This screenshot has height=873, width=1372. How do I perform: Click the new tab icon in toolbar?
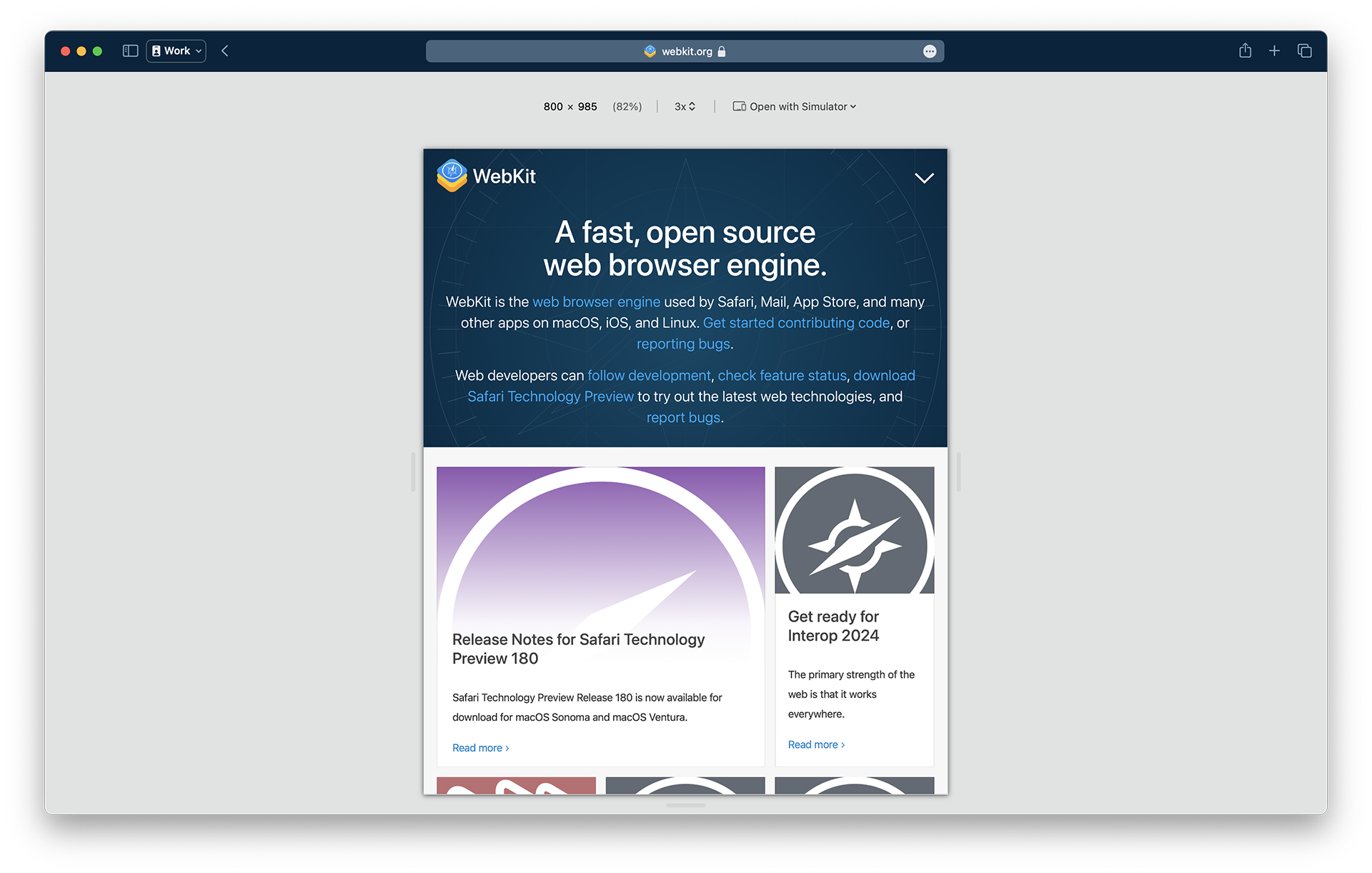click(1275, 51)
